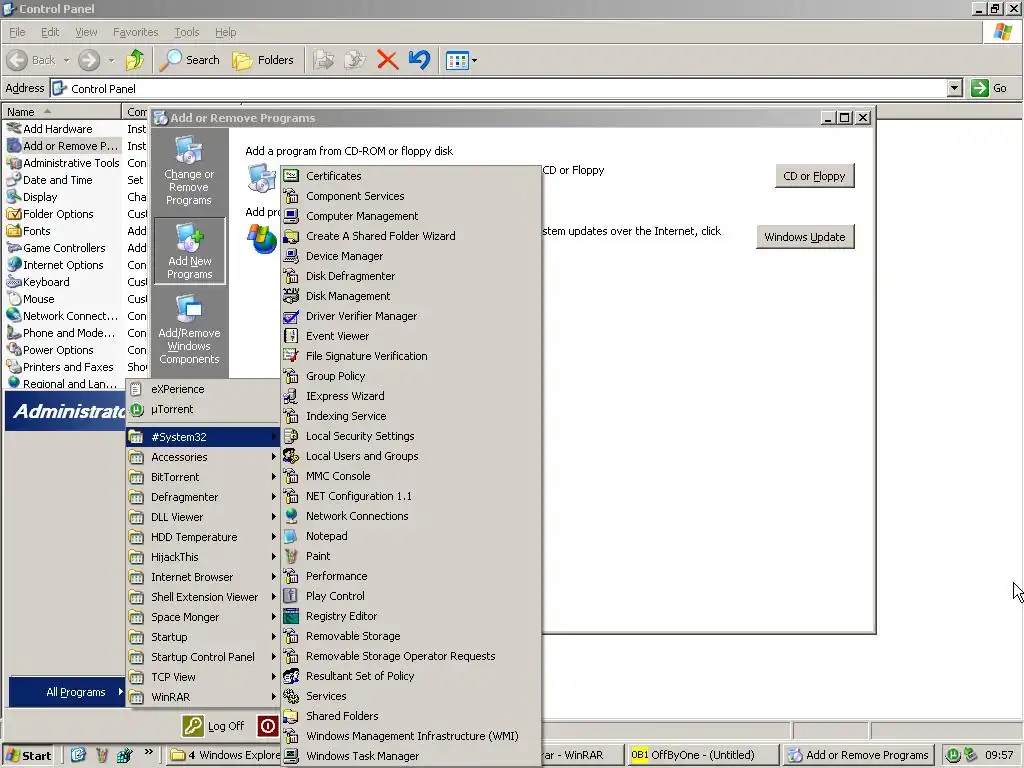
Task: Open Disk Management entry
Action: [411, 296]
